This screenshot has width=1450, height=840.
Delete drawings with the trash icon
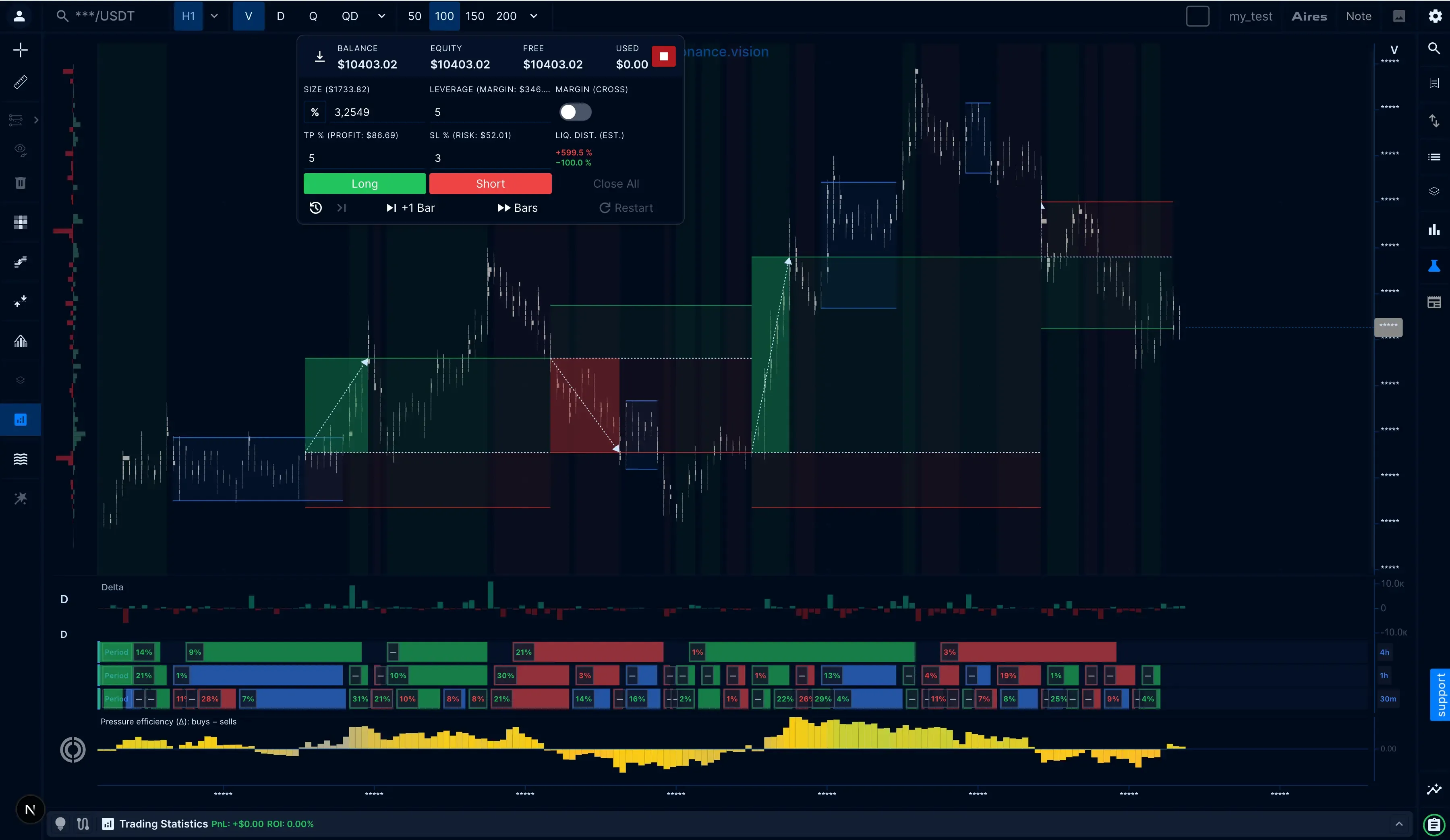click(x=20, y=183)
